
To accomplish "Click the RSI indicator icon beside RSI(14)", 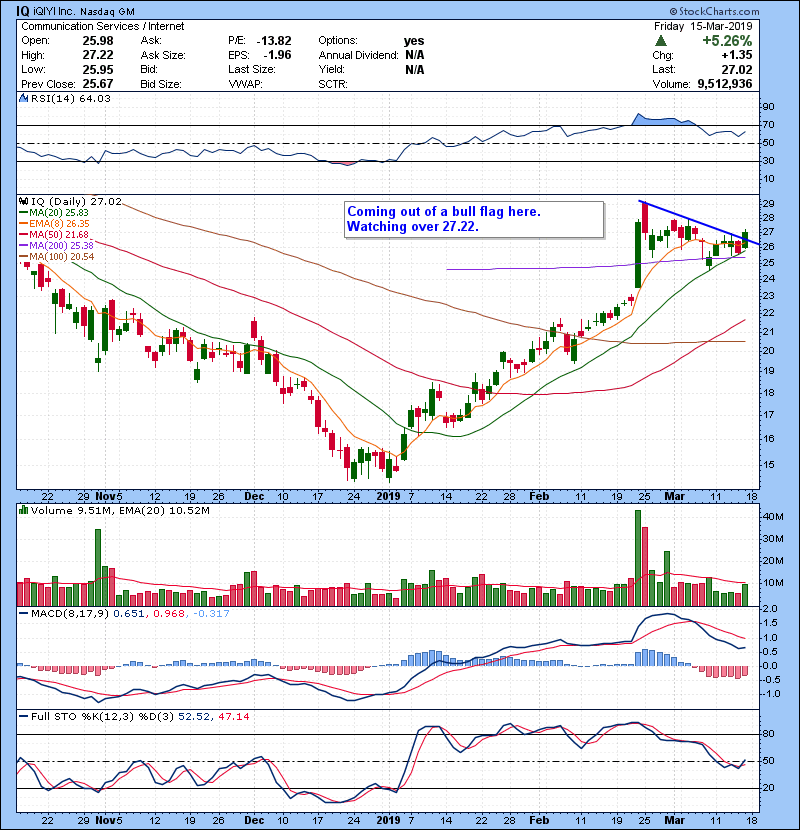I will point(23,98).
